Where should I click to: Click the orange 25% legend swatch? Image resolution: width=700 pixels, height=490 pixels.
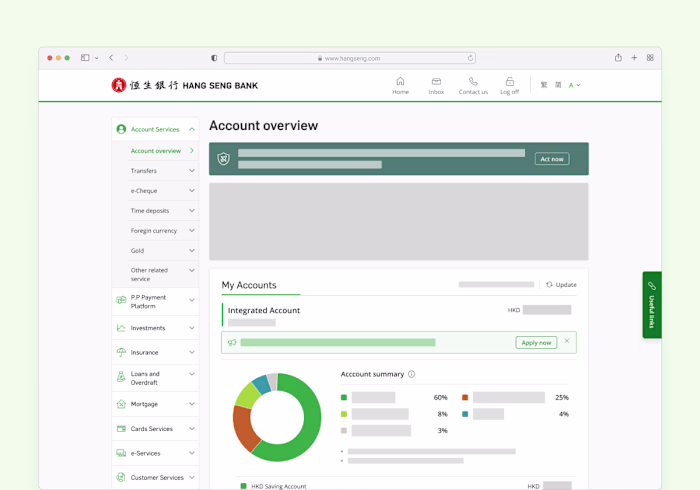click(465, 397)
